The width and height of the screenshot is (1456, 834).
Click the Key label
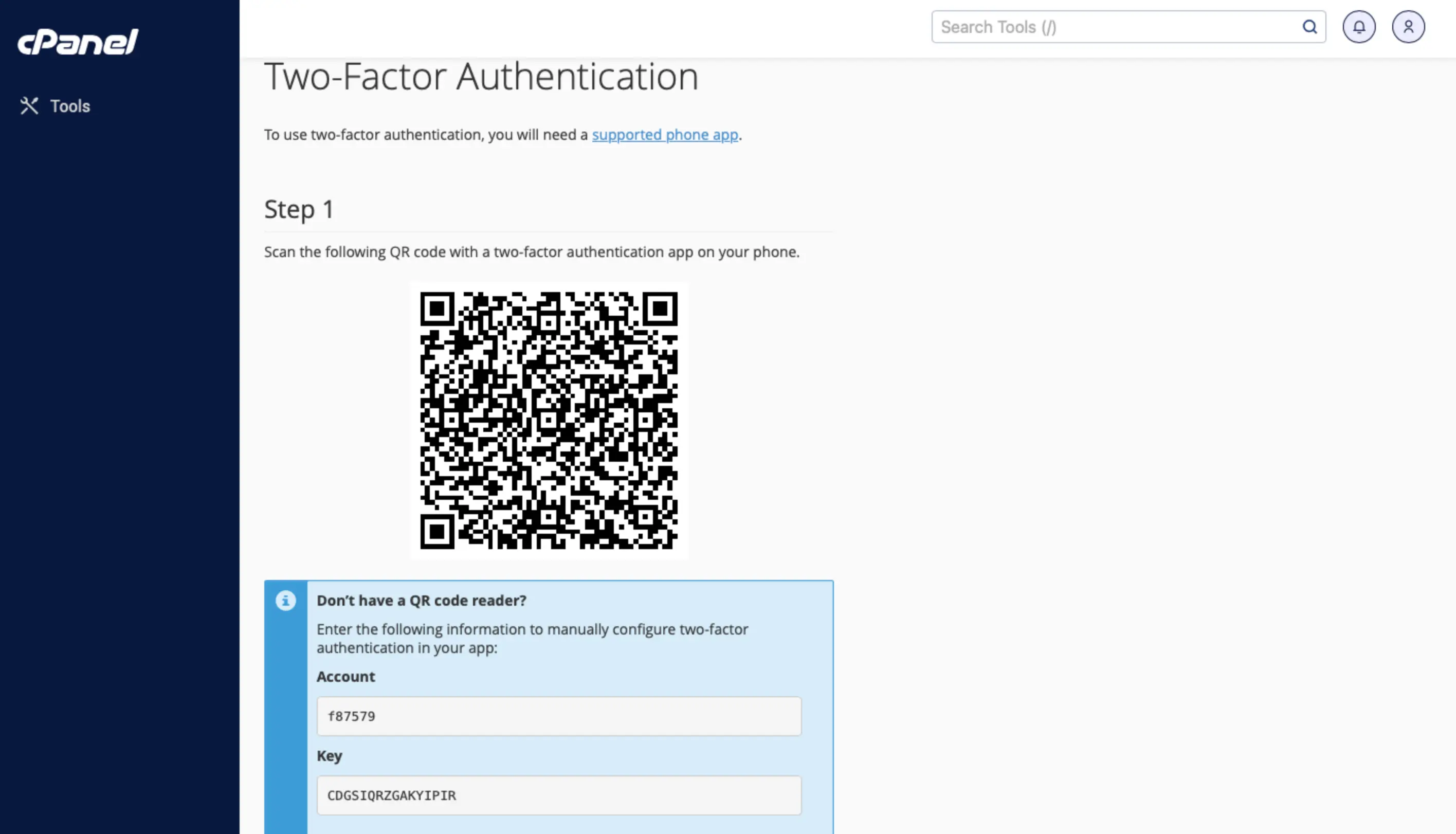(329, 756)
